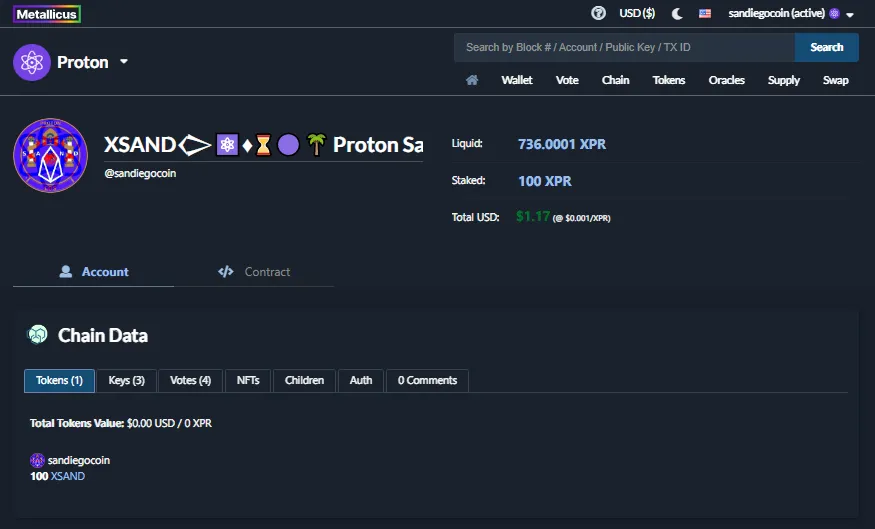This screenshot has height=529, width=875.
Task: Click the Chain Data section icon
Action: tap(37, 335)
